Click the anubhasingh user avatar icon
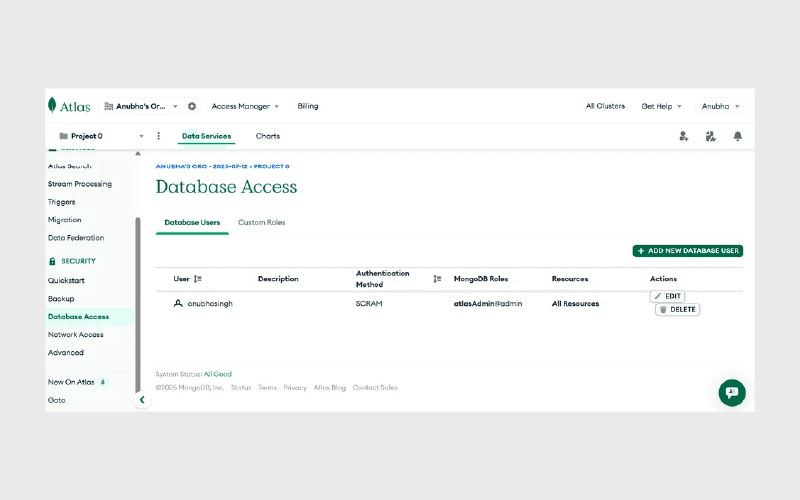This screenshot has width=800, height=500. tap(178, 303)
